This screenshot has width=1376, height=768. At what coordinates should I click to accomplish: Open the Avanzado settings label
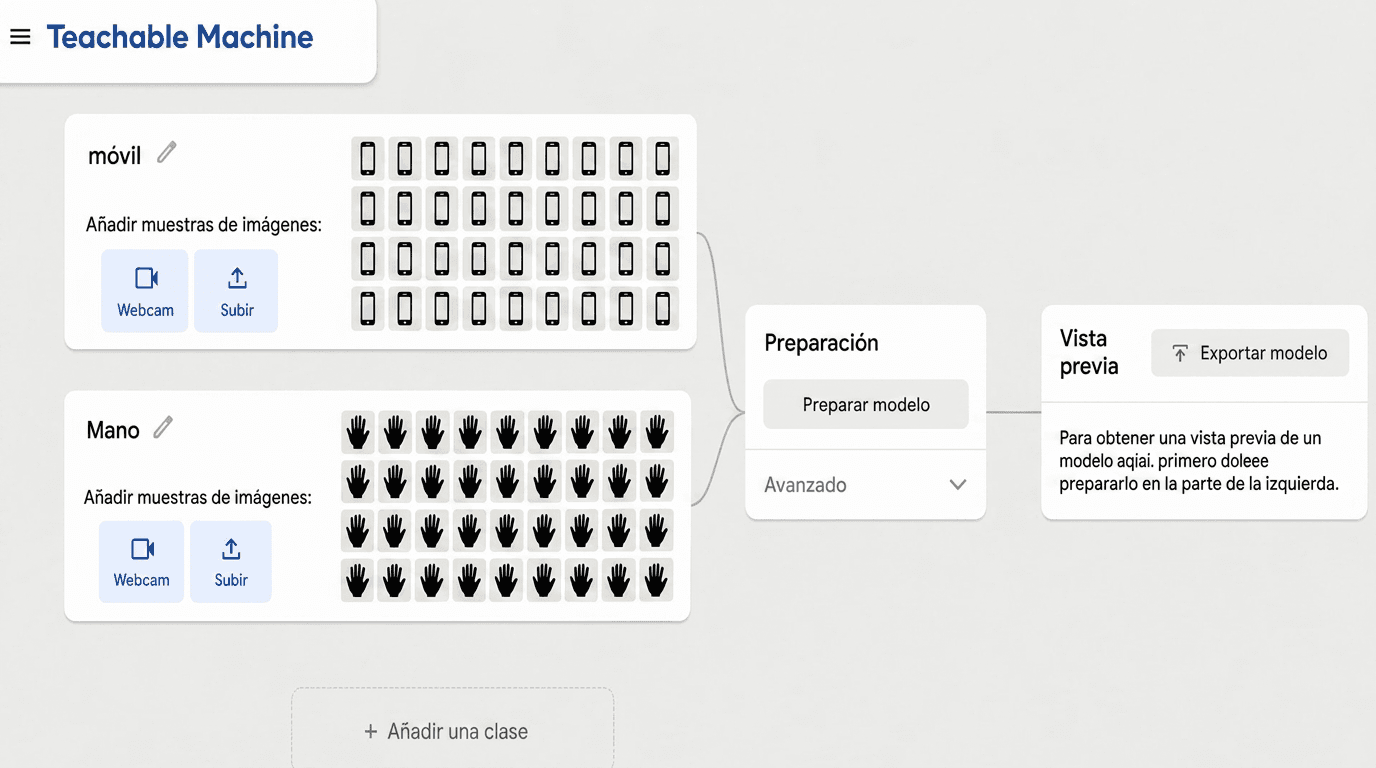click(805, 485)
